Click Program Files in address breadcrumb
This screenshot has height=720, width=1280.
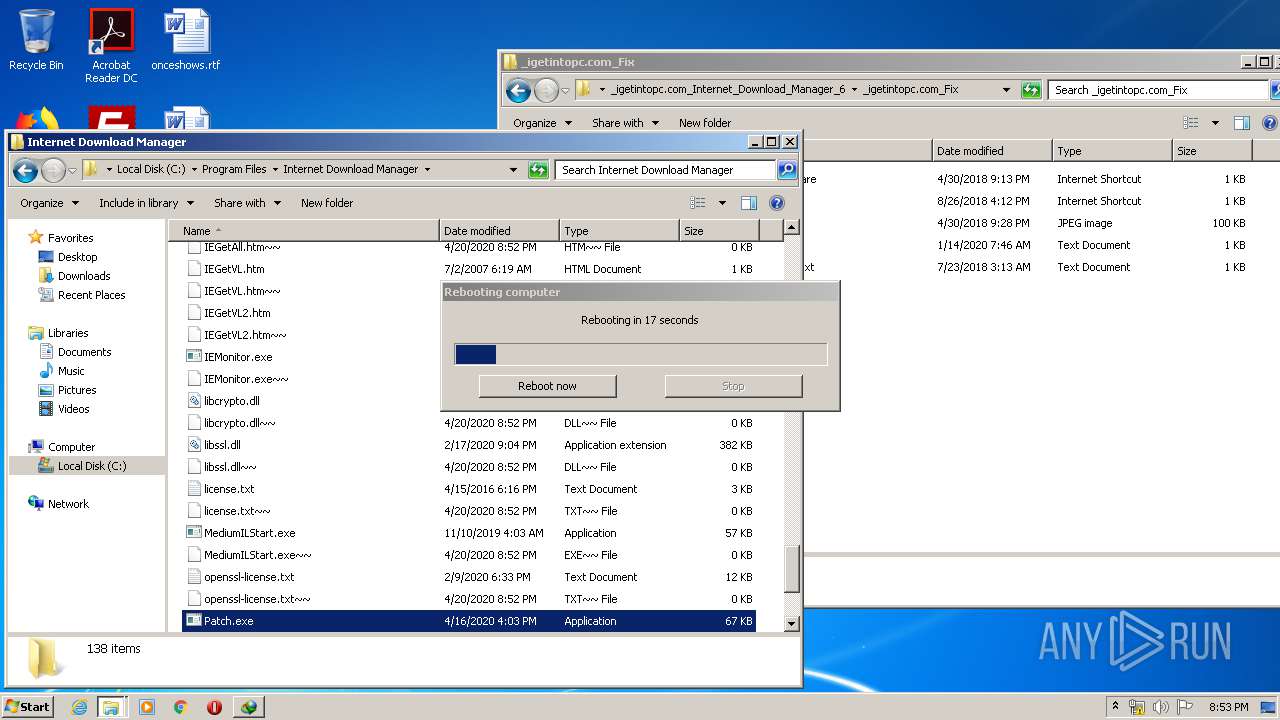click(234, 169)
